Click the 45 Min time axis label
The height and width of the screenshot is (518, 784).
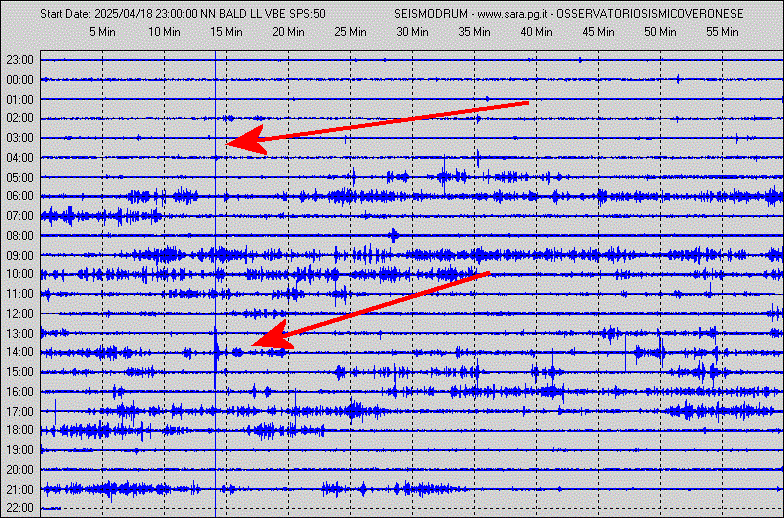coord(598,32)
